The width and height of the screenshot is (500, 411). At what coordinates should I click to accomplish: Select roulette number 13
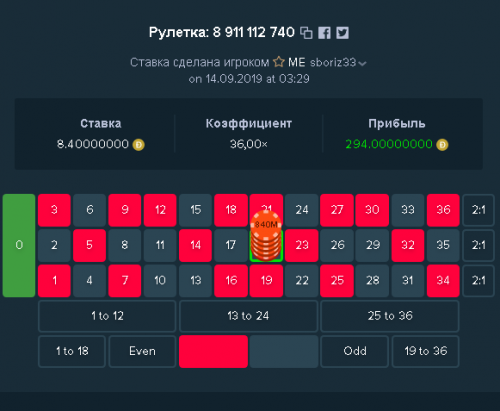(x=195, y=281)
